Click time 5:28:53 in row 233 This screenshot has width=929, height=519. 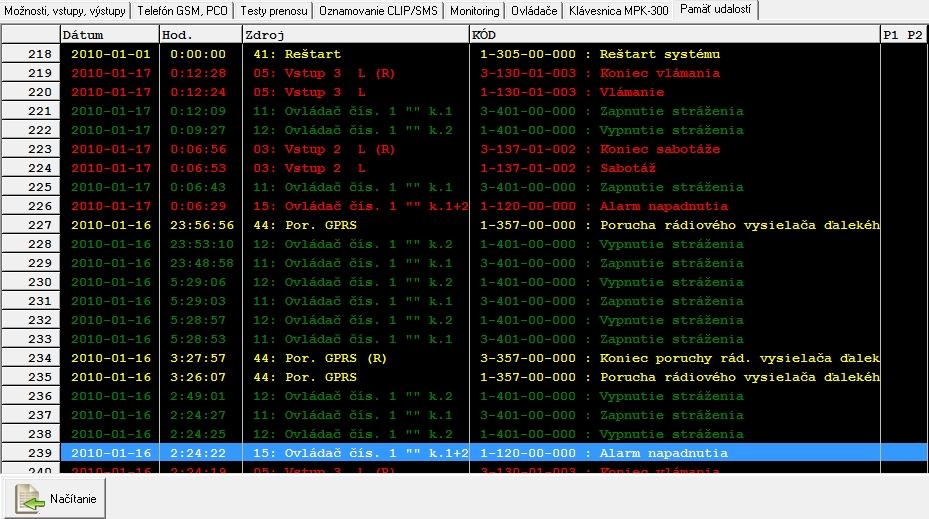pos(198,338)
